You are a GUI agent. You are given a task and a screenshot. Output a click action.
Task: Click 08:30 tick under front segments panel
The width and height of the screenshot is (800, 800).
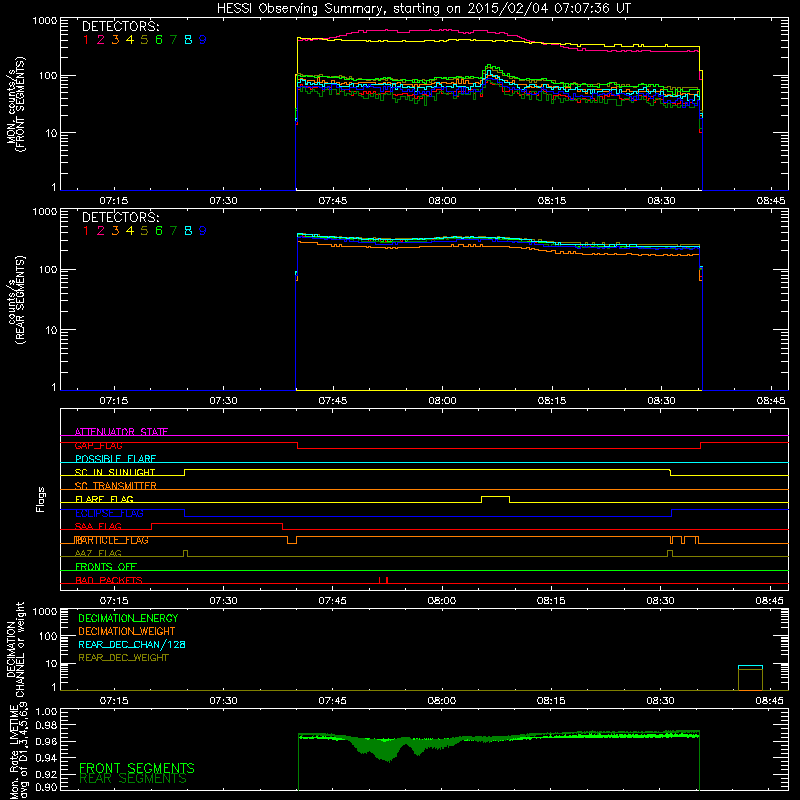point(661,201)
